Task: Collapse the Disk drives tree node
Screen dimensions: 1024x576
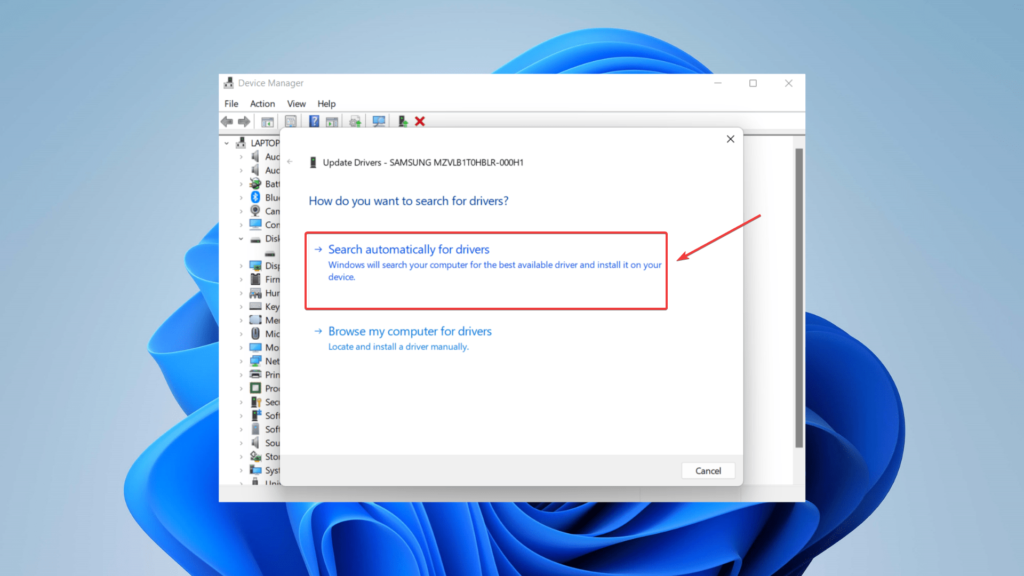Action: pos(241,239)
